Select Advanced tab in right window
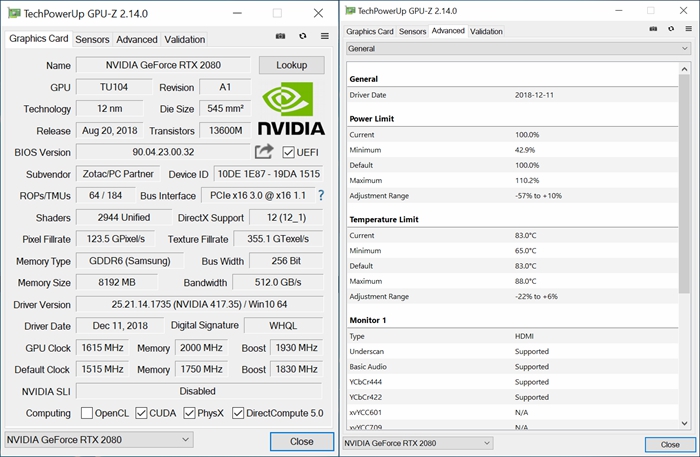Image resolution: width=700 pixels, height=457 pixels. (448, 31)
